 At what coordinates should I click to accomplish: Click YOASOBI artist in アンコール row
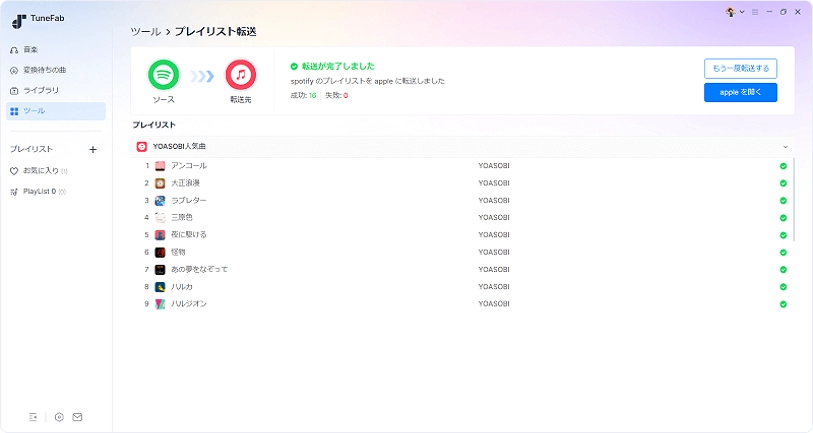tap(494, 166)
